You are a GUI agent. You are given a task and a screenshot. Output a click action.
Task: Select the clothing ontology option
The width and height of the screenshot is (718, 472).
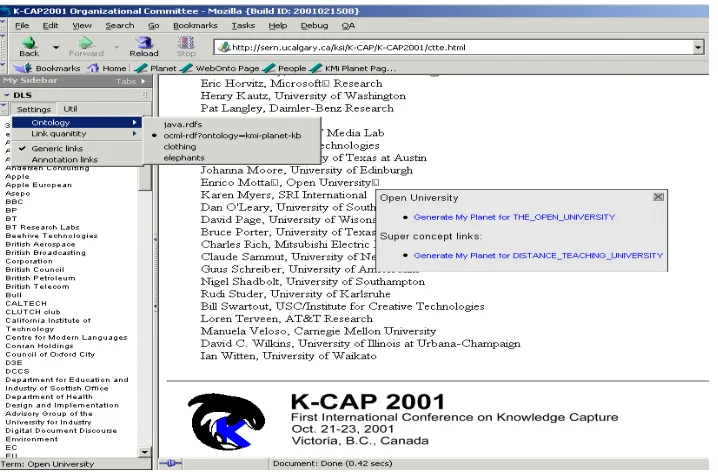click(180, 146)
